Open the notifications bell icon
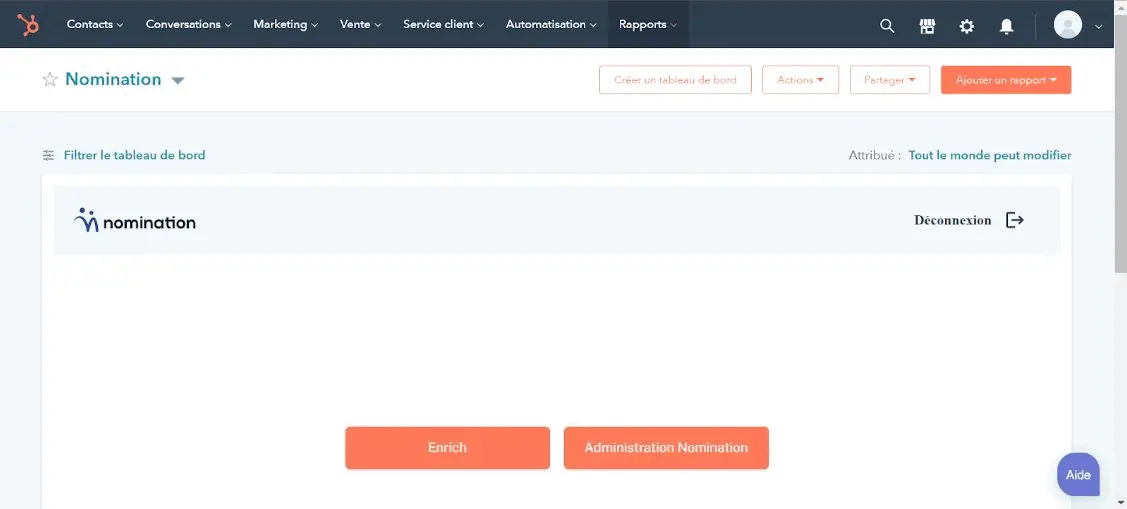The height and width of the screenshot is (509, 1127). click(1006, 26)
